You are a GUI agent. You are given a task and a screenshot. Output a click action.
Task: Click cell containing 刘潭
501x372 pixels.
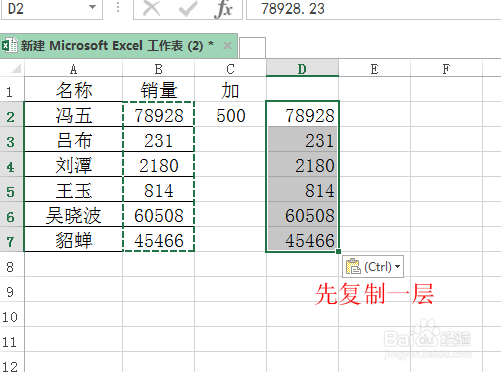pyautogui.click(x=74, y=164)
